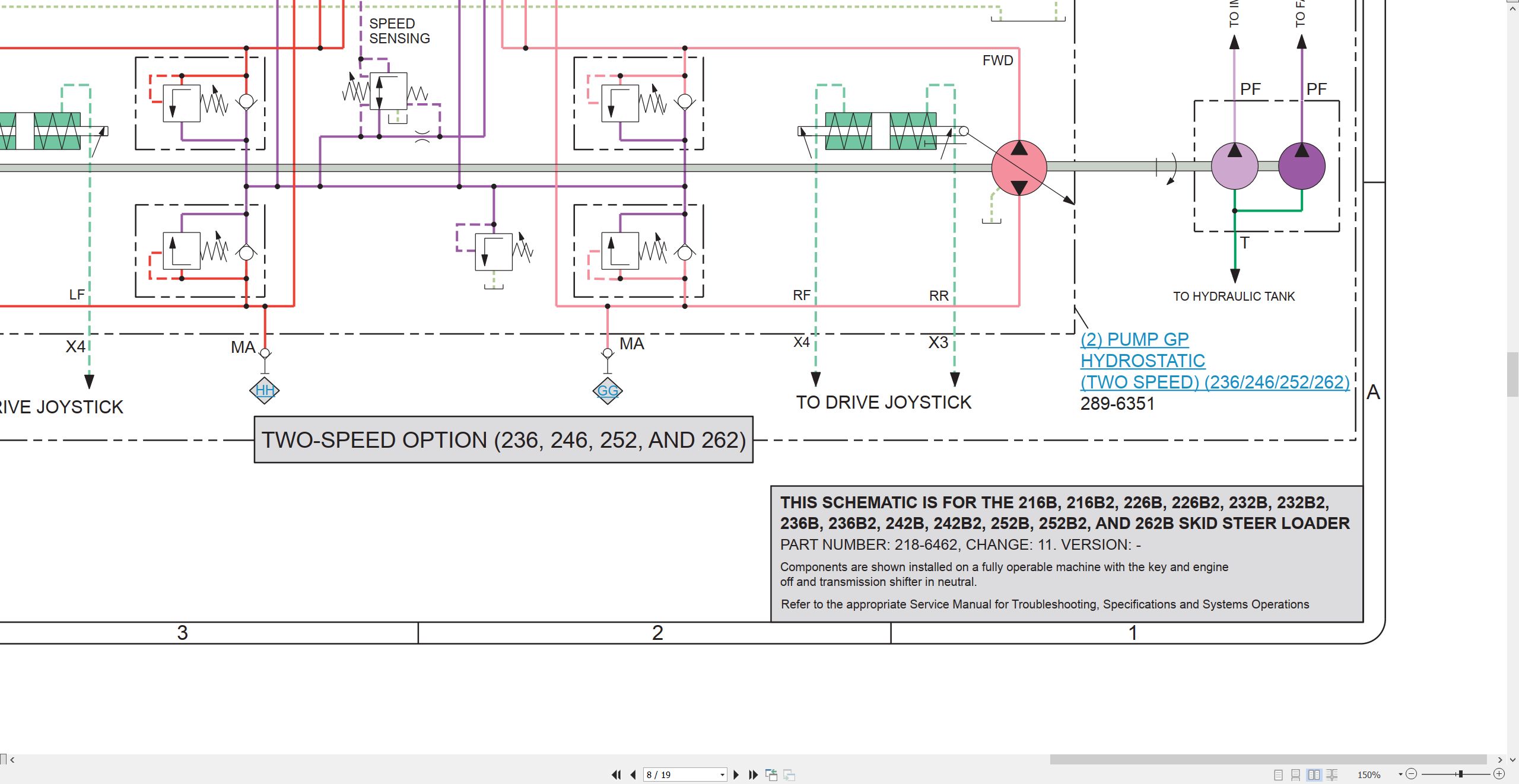The width and height of the screenshot is (1519, 784).
Task: Open the (2) PUMP GP HYDROSTATIC link
Action: 1215,361
